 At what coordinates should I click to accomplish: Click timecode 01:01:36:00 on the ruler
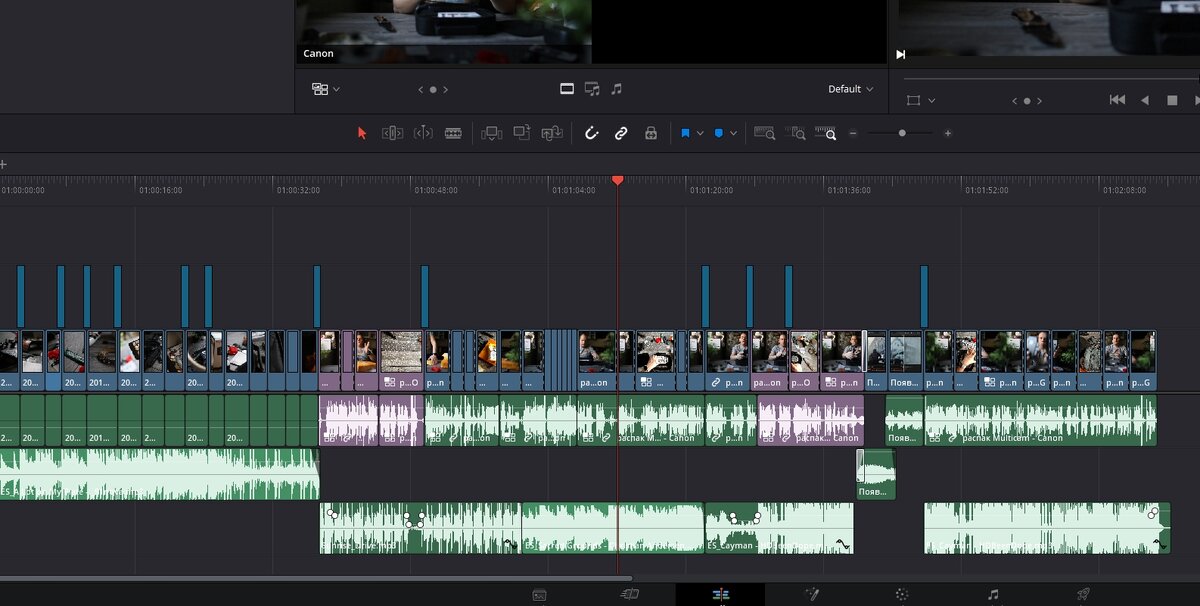coord(849,189)
